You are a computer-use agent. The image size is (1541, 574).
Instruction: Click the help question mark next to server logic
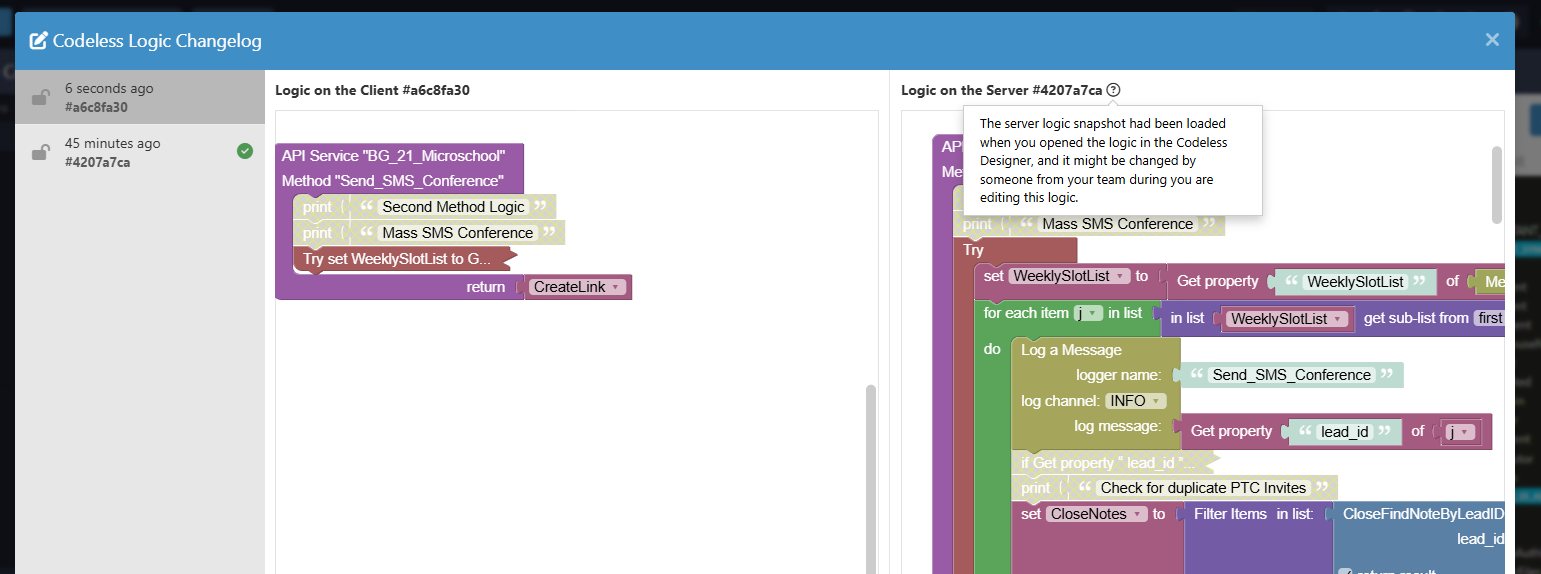pos(1114,90)
